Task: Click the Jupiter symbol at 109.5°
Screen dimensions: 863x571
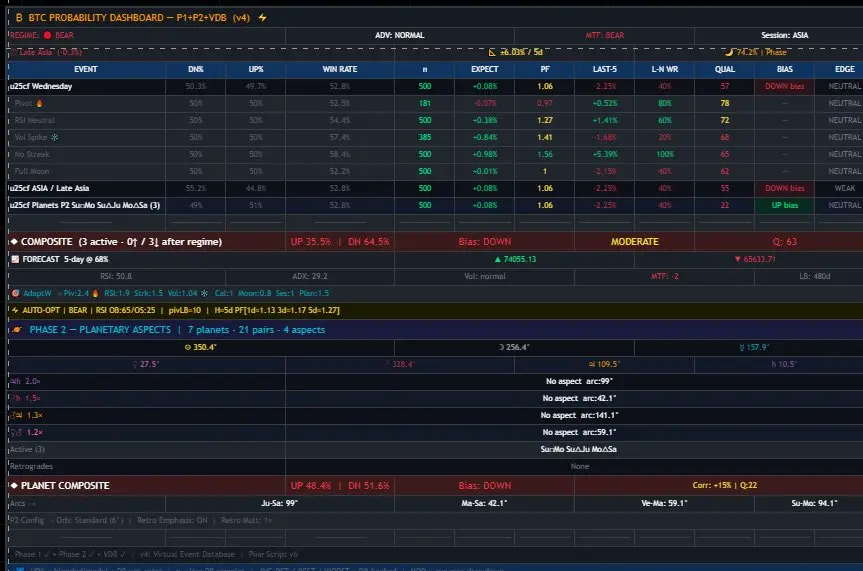Action: (x=592, y=365)
